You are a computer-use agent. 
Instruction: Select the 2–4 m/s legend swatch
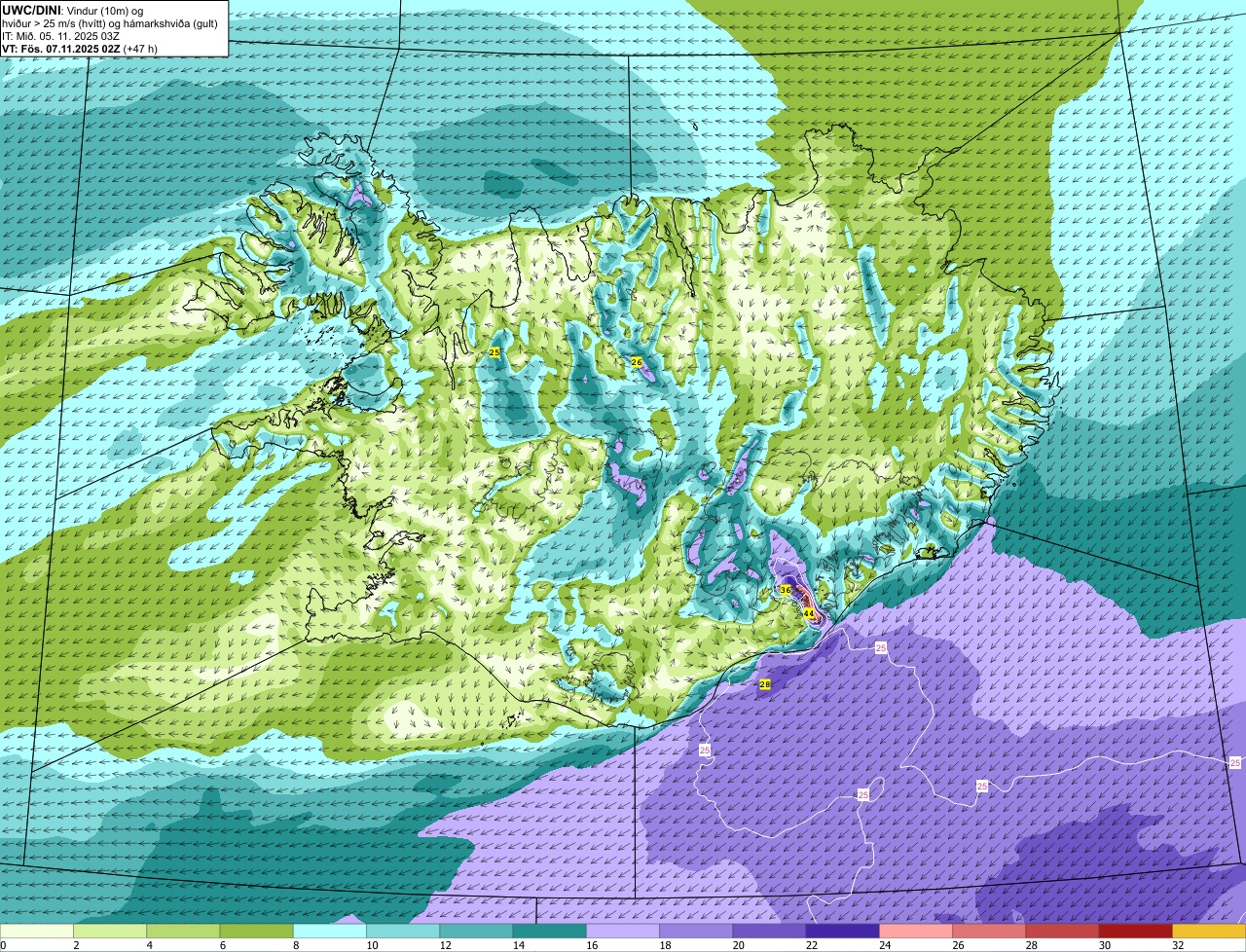110,931
